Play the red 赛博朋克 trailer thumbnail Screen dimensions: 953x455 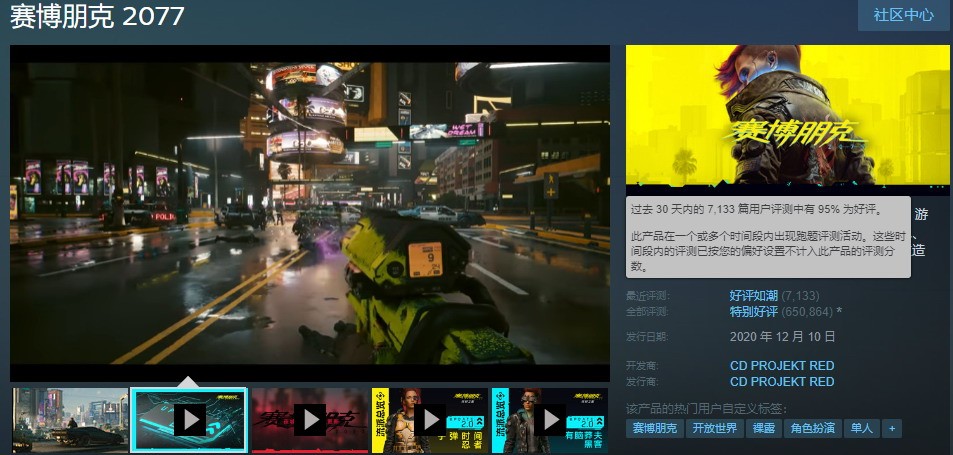pos(309,420)
